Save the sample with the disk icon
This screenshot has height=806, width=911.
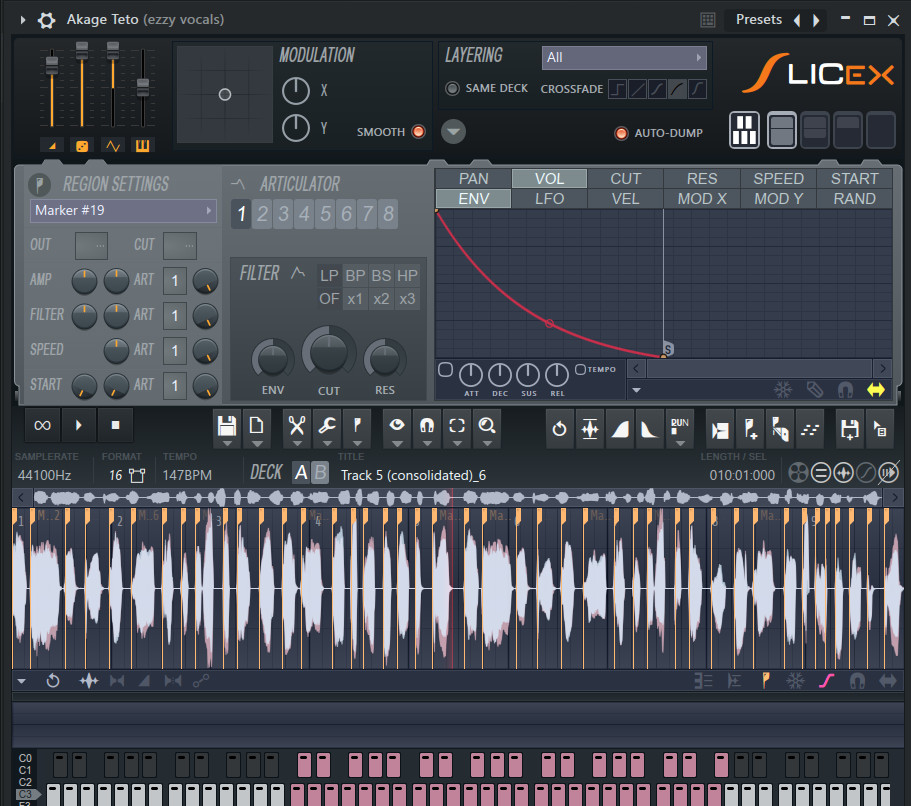point(227,427)
